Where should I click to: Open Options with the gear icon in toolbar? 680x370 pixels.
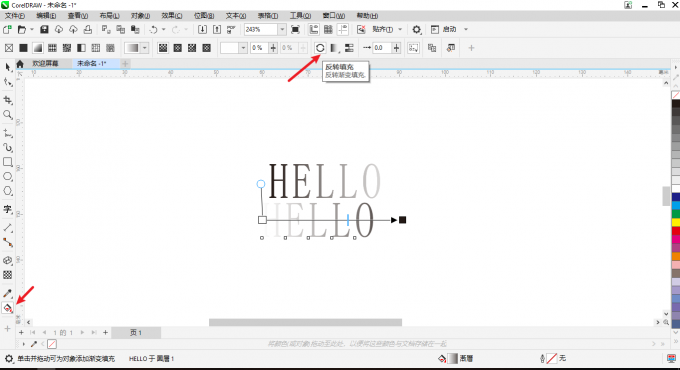pyautogui.click(x=416, y=29)
